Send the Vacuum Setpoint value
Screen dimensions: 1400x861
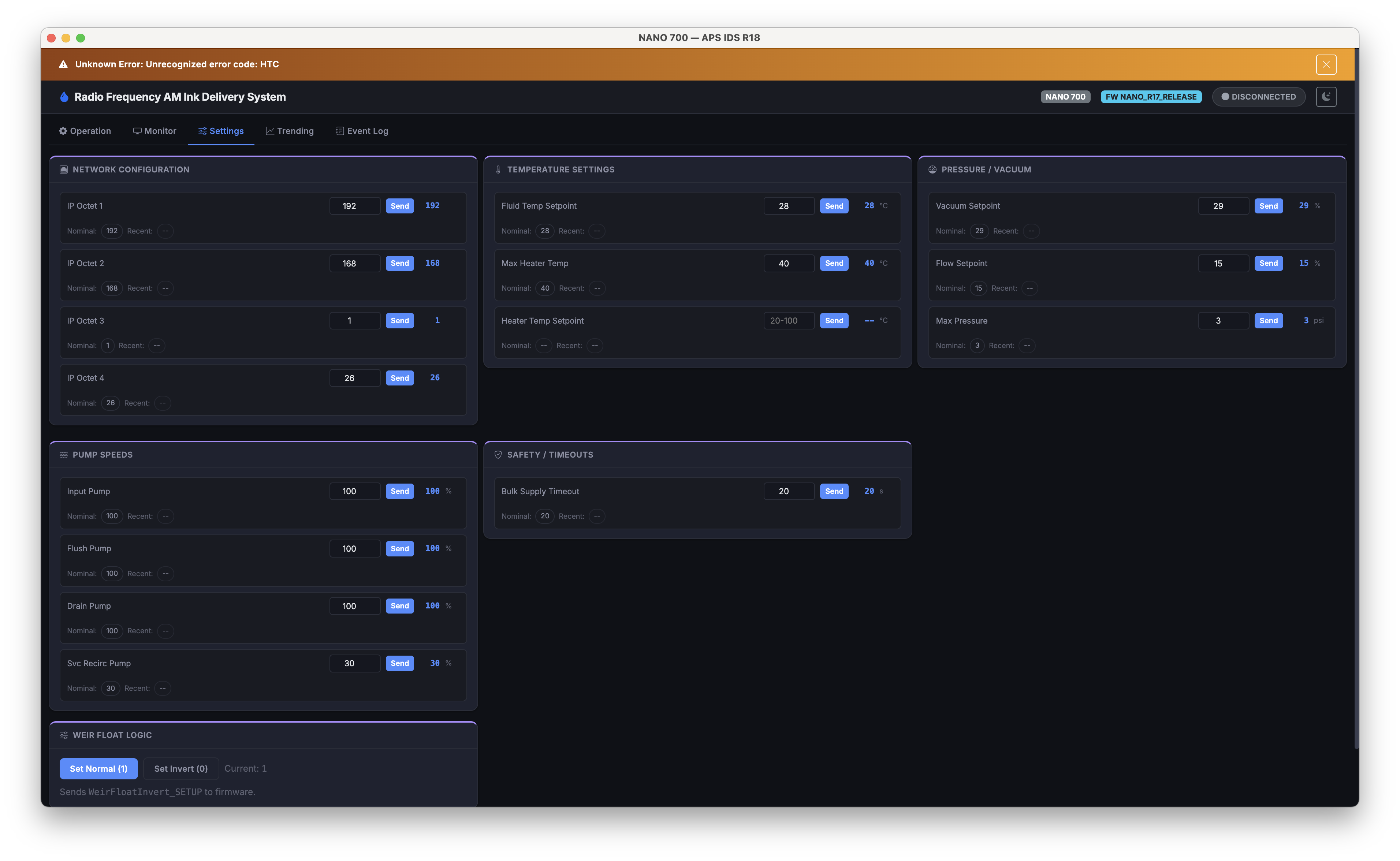pyautogui.click(x=1269, y=206)
